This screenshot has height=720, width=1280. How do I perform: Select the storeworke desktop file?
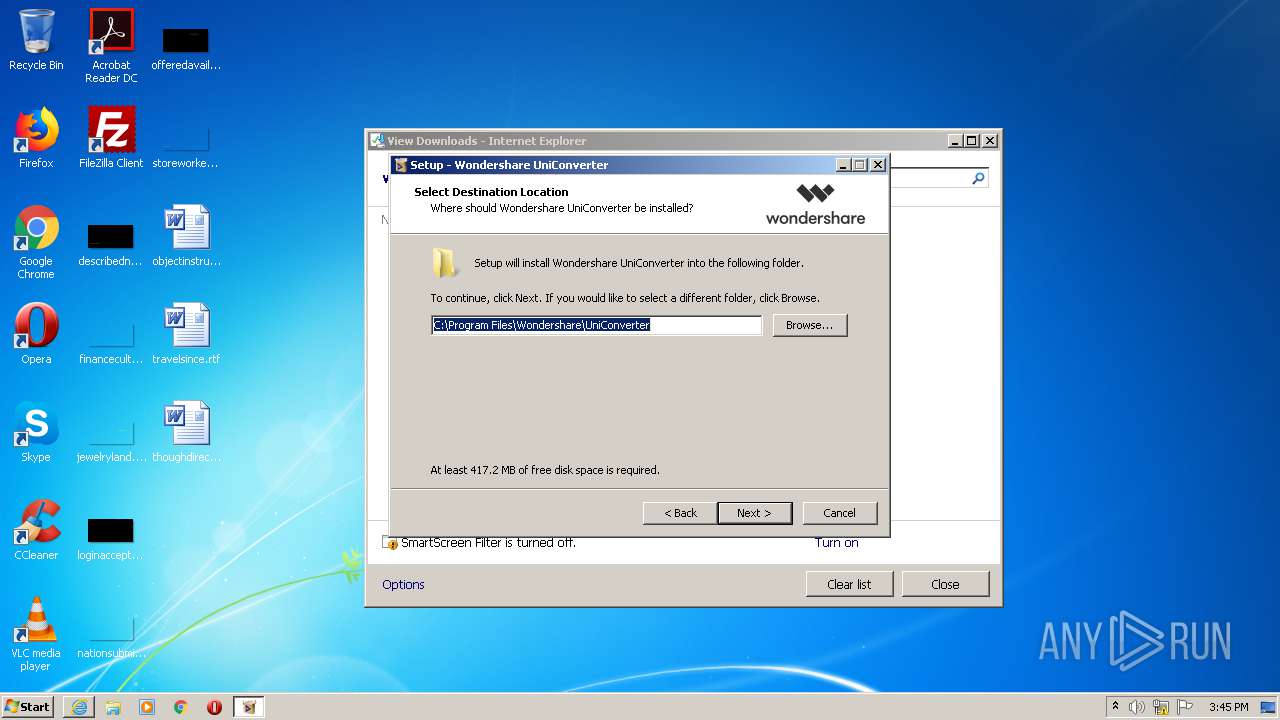[186, 145]
